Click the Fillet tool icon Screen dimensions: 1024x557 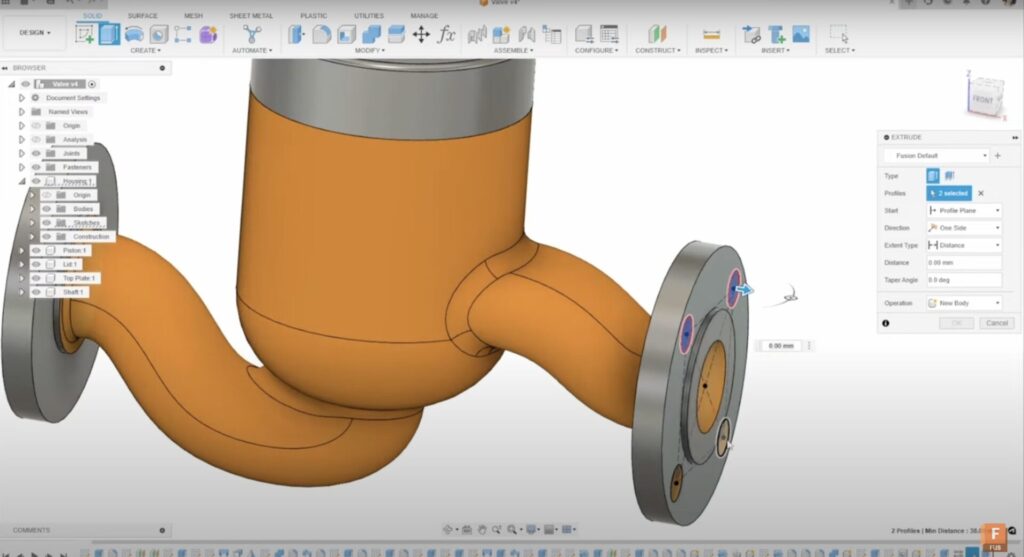pyautogui.click(x=321, y=34)
